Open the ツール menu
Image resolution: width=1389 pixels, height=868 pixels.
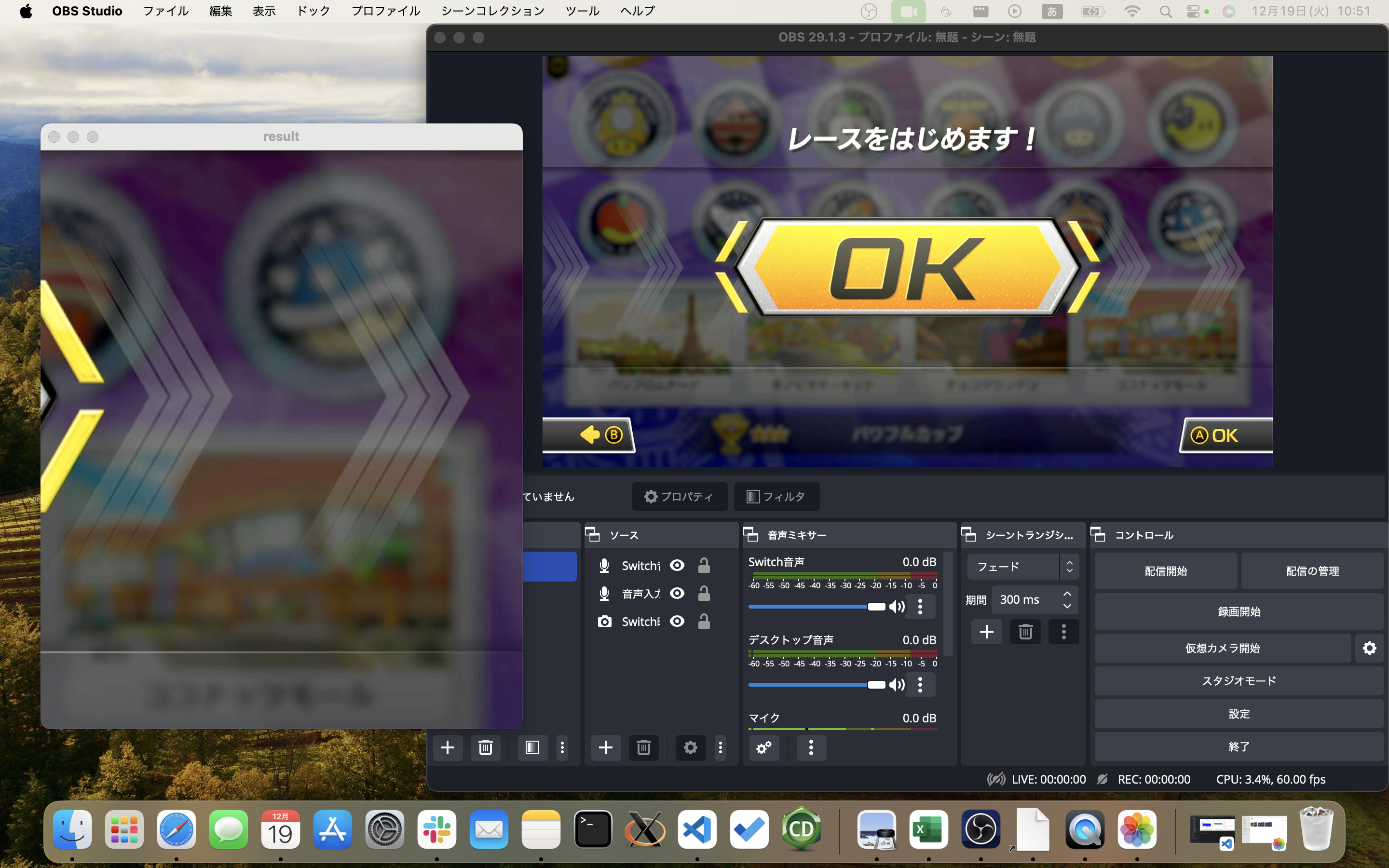582,11
